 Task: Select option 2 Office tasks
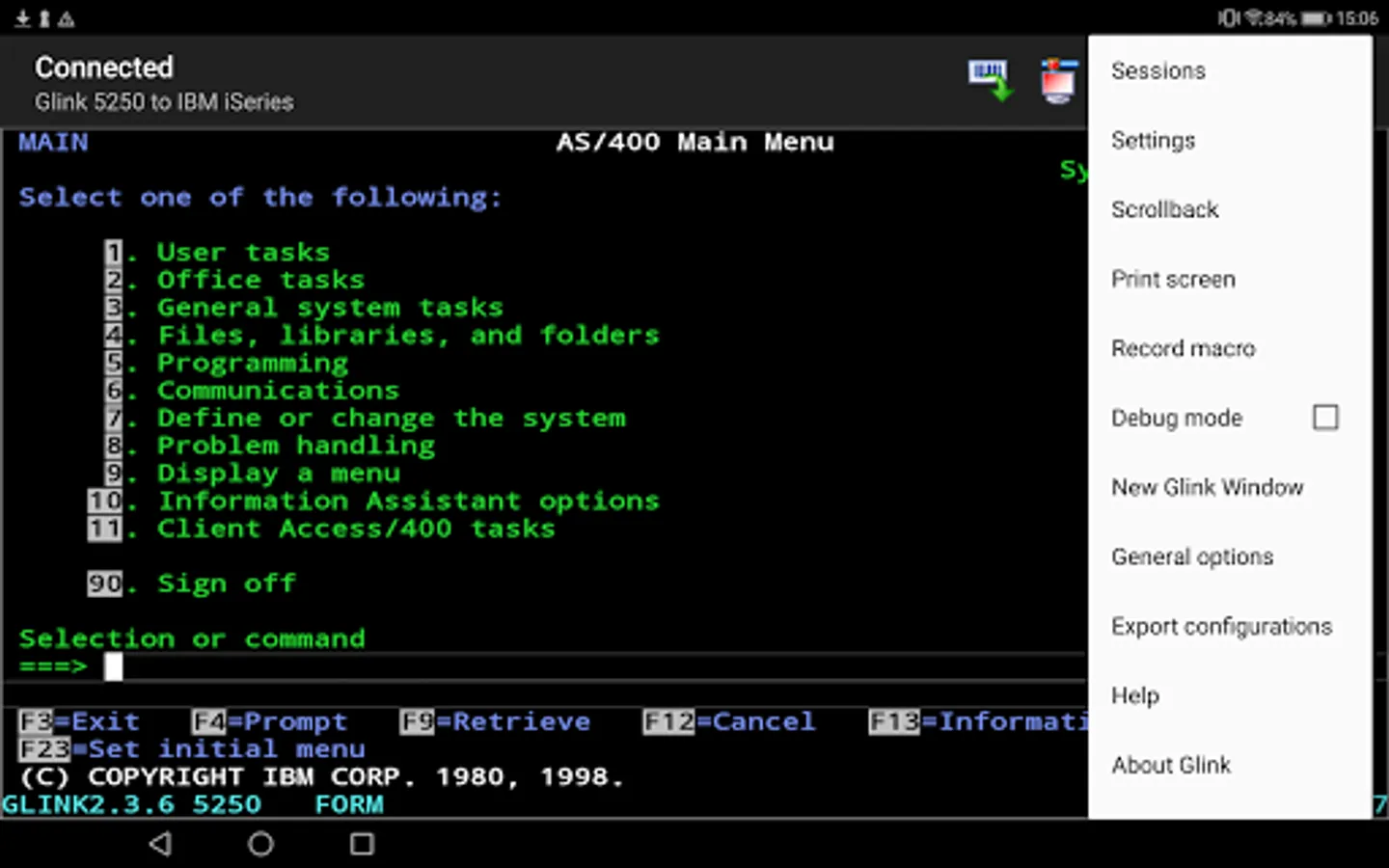(234, 280)
